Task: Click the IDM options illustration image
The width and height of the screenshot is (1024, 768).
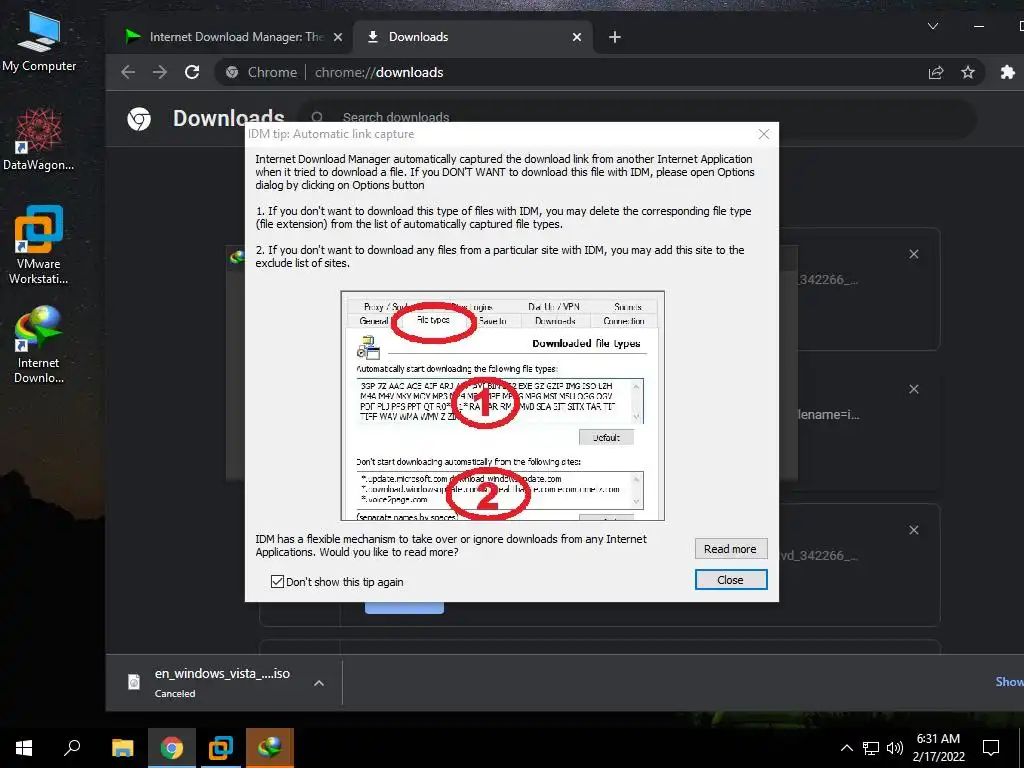Action: coord(502,406)
